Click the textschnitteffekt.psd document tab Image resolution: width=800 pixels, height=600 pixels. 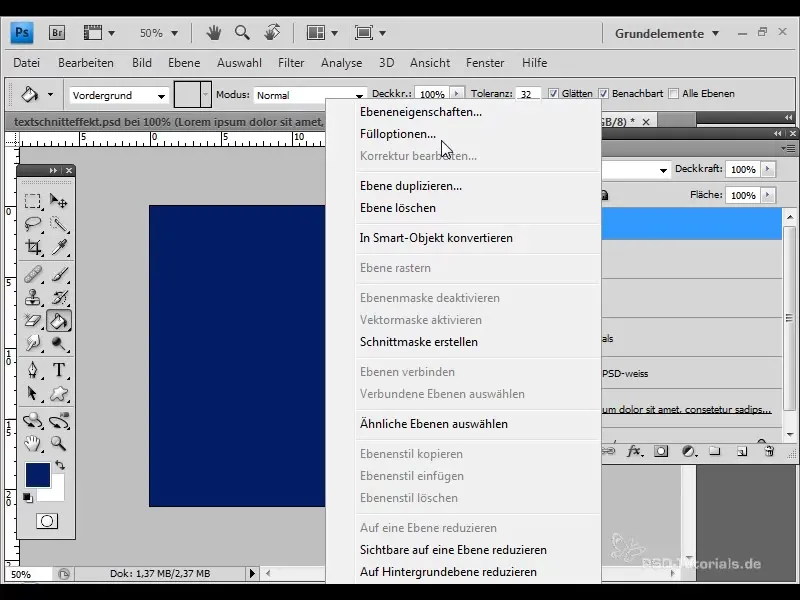coord(168,122)
